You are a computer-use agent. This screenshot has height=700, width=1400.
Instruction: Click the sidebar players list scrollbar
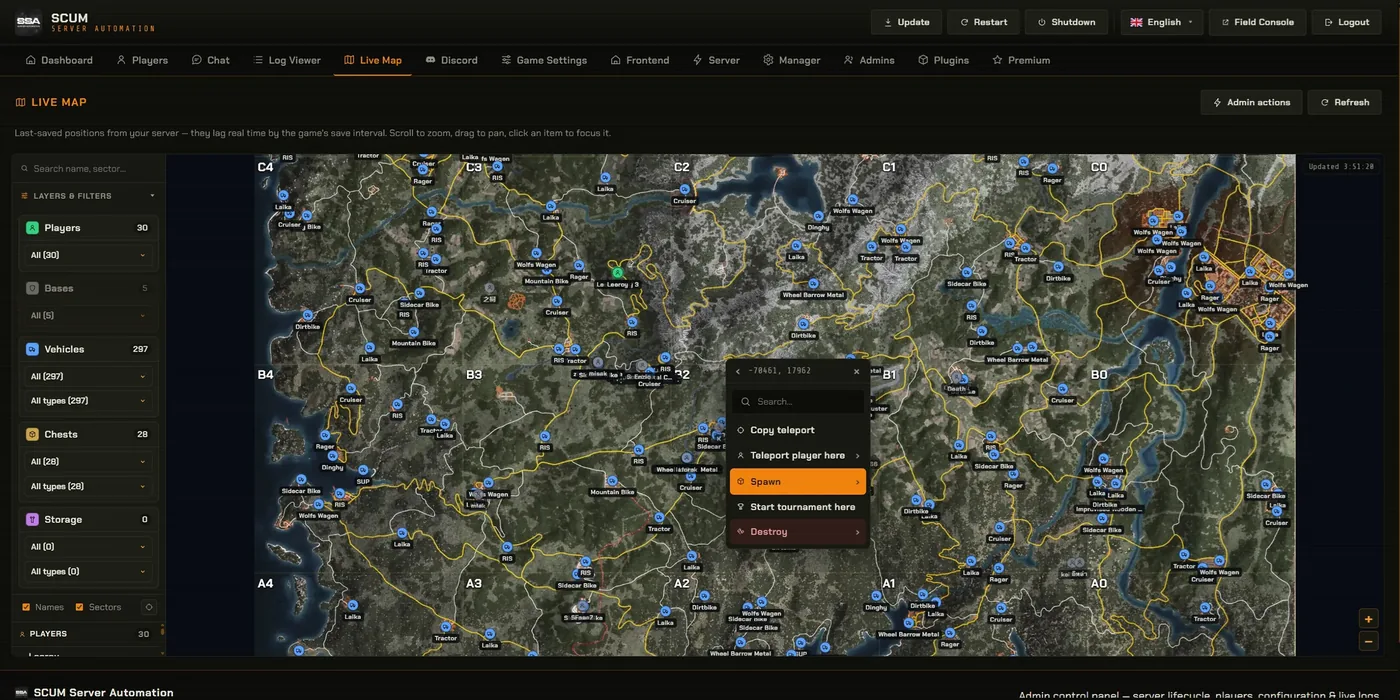pyautogui.click(x=162, y=634)
